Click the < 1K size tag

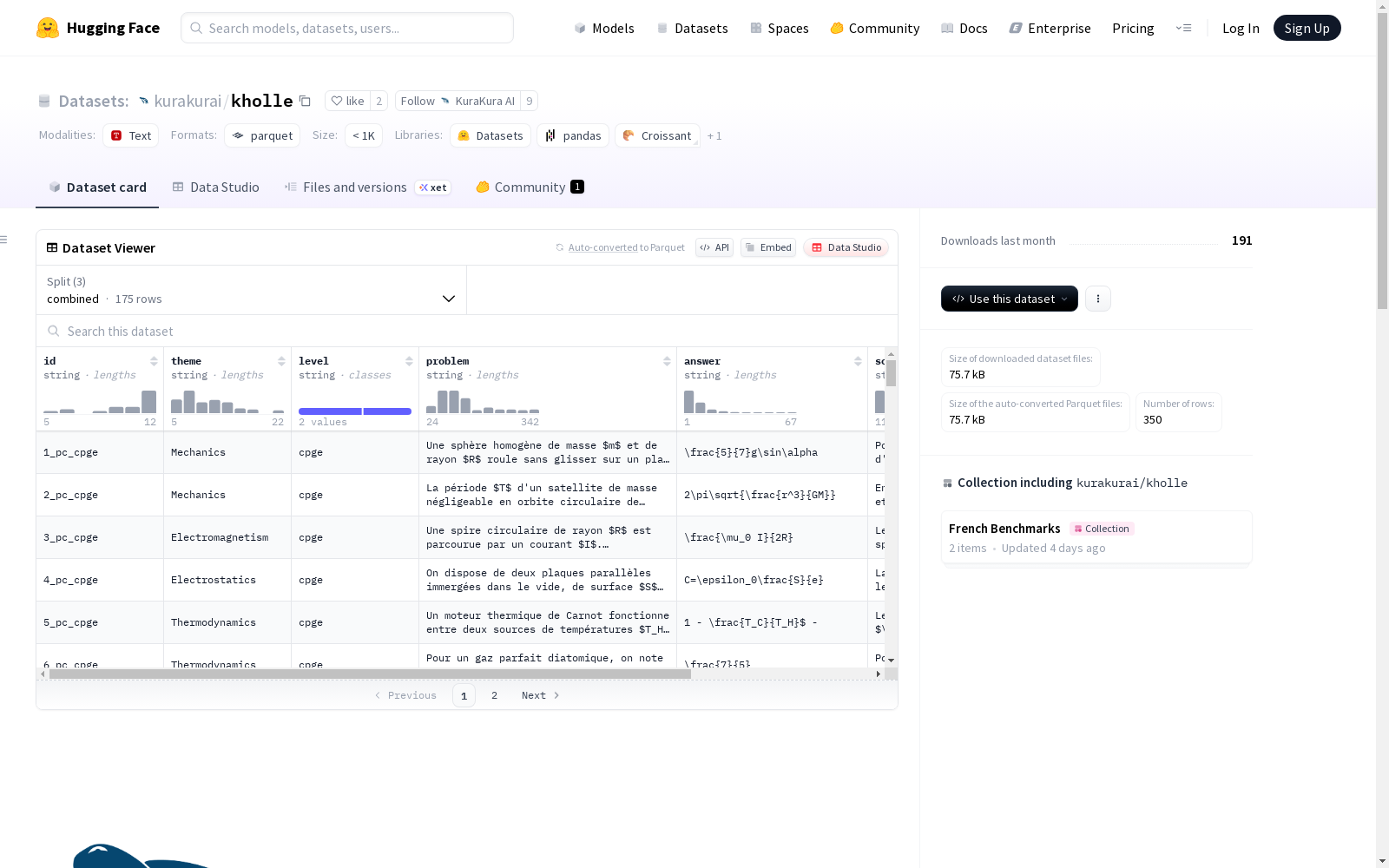pyautogui.click(x=364, y=135)
